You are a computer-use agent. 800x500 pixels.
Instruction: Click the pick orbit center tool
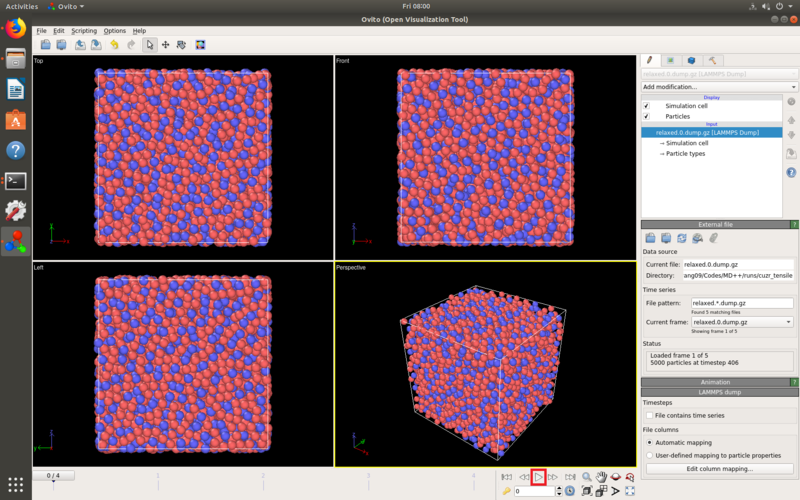(630, 477)
